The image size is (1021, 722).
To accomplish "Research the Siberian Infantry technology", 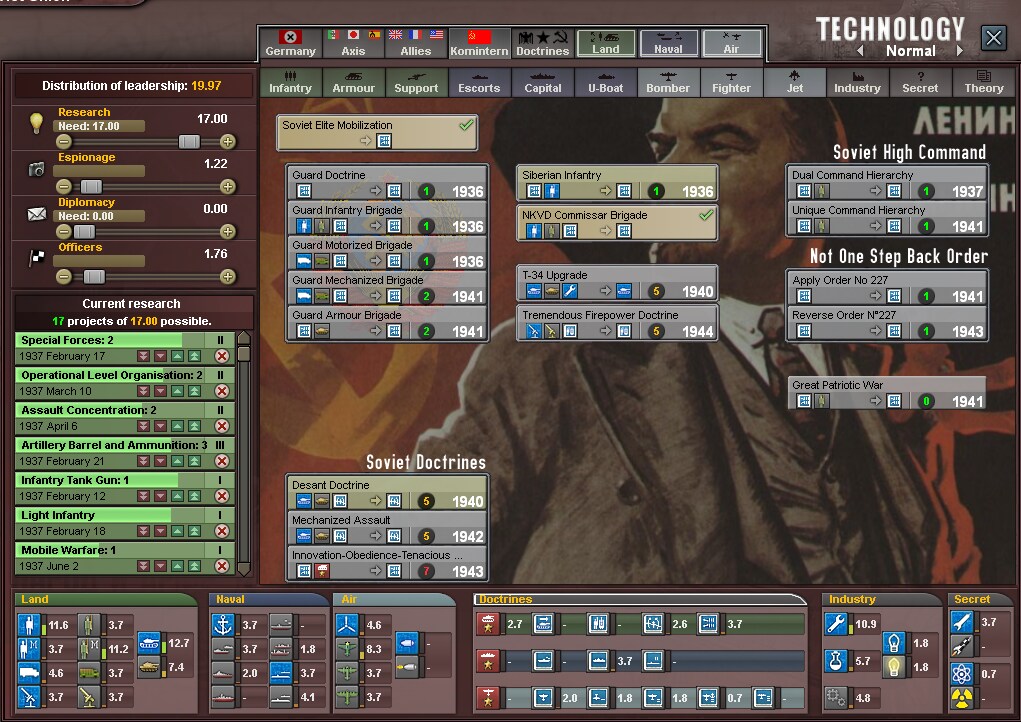I will (617, 183).
